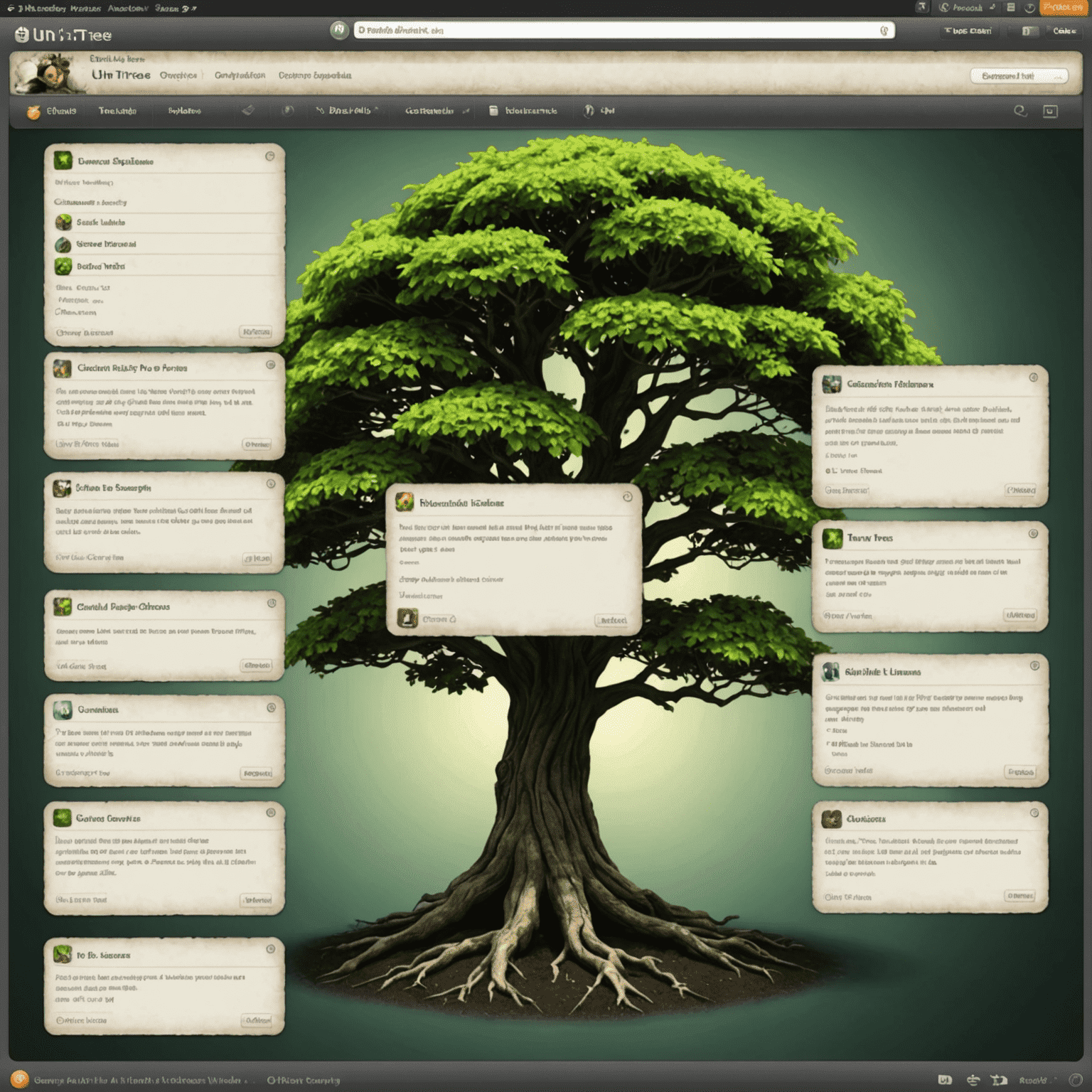Click the header icon of the second left-column card
1092x1092 pixels.
coord(63,368)
